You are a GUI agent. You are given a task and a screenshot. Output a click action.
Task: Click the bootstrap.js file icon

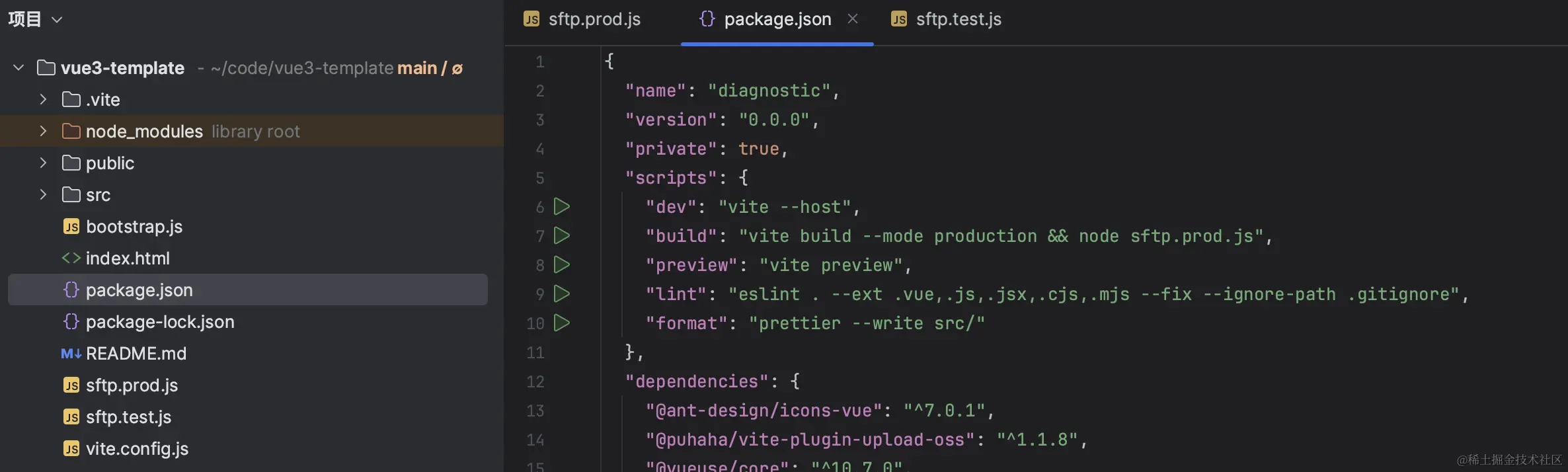coord(71,227)
